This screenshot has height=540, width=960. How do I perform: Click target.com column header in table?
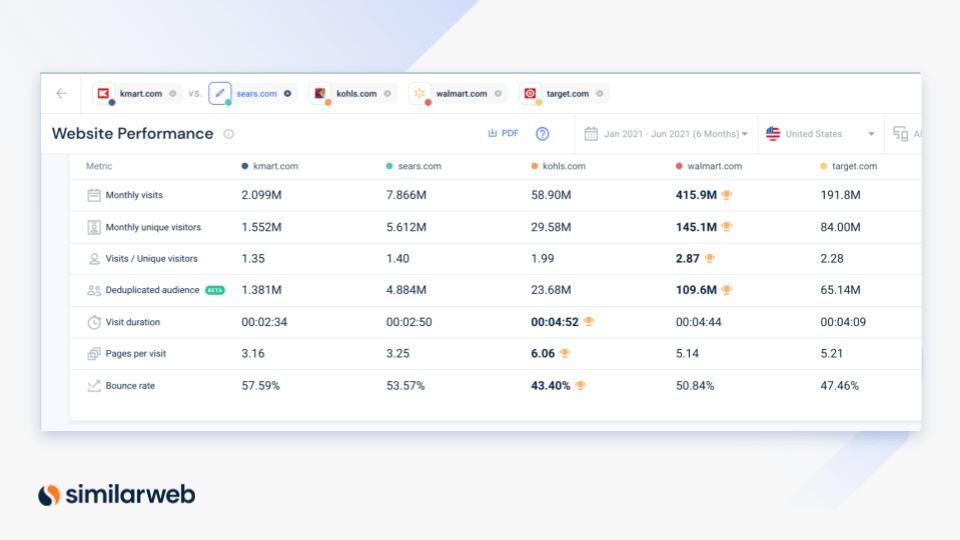click(849, 166)
